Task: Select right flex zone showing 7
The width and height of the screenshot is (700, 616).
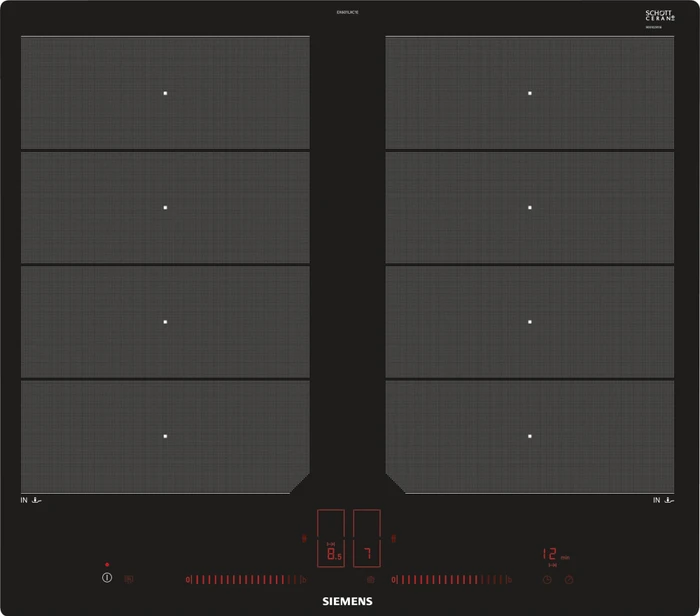Action: [367, 538]
